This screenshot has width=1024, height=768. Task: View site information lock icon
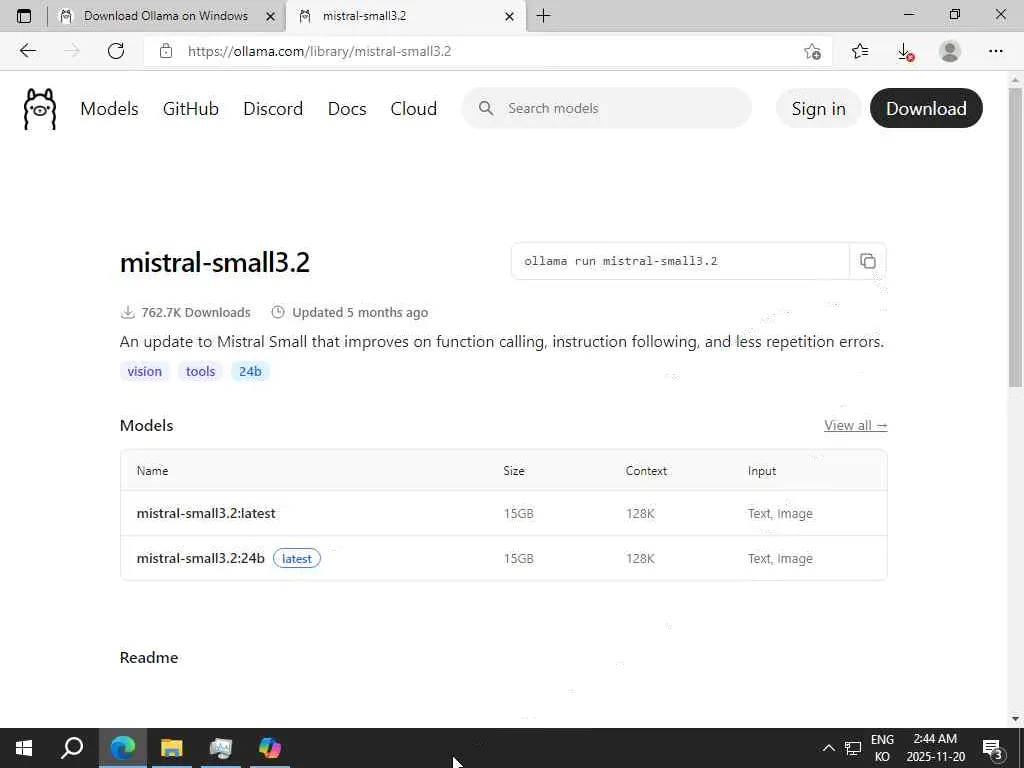click(166, 51)
